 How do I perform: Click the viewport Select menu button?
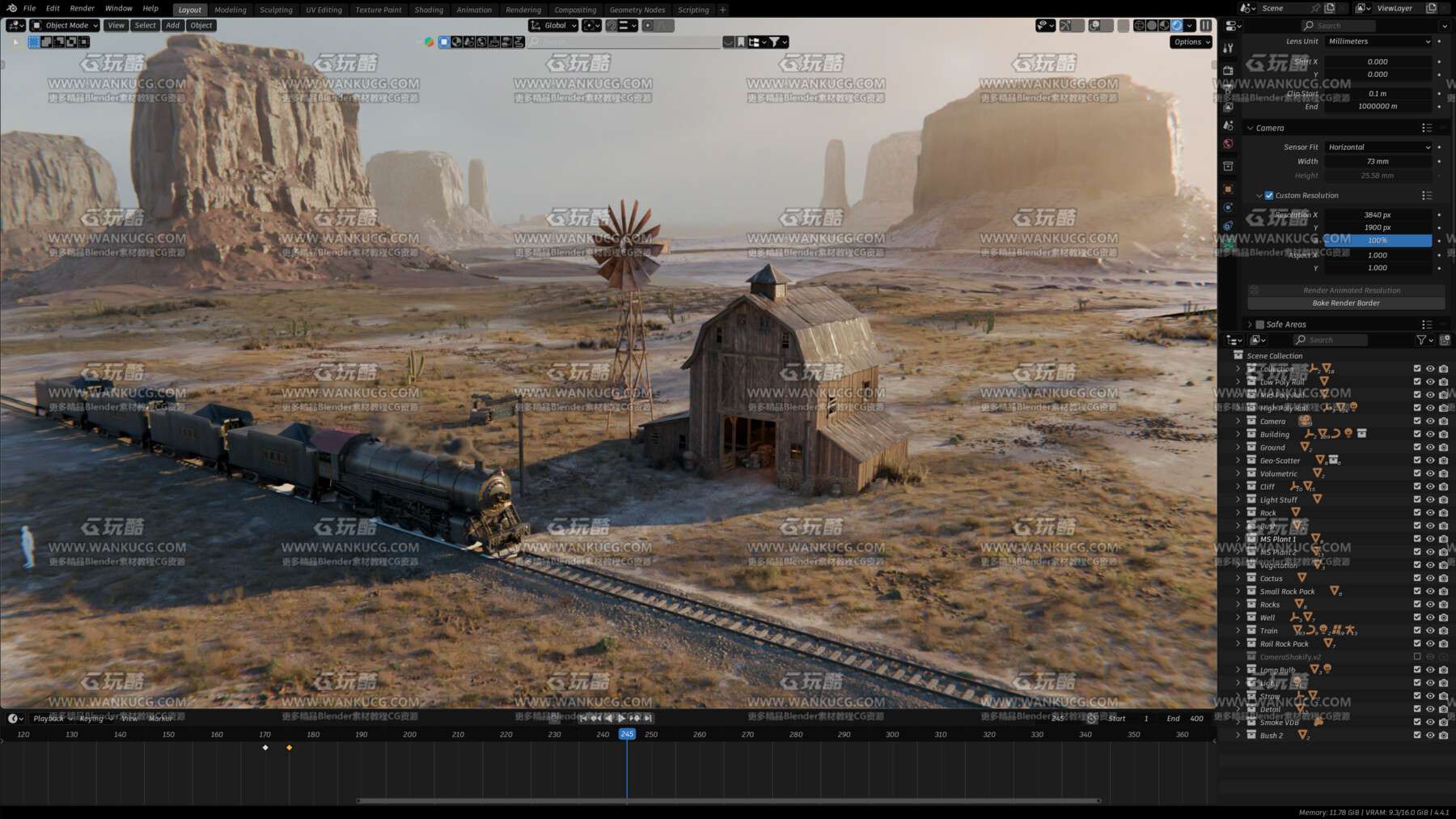pos(146,26)
